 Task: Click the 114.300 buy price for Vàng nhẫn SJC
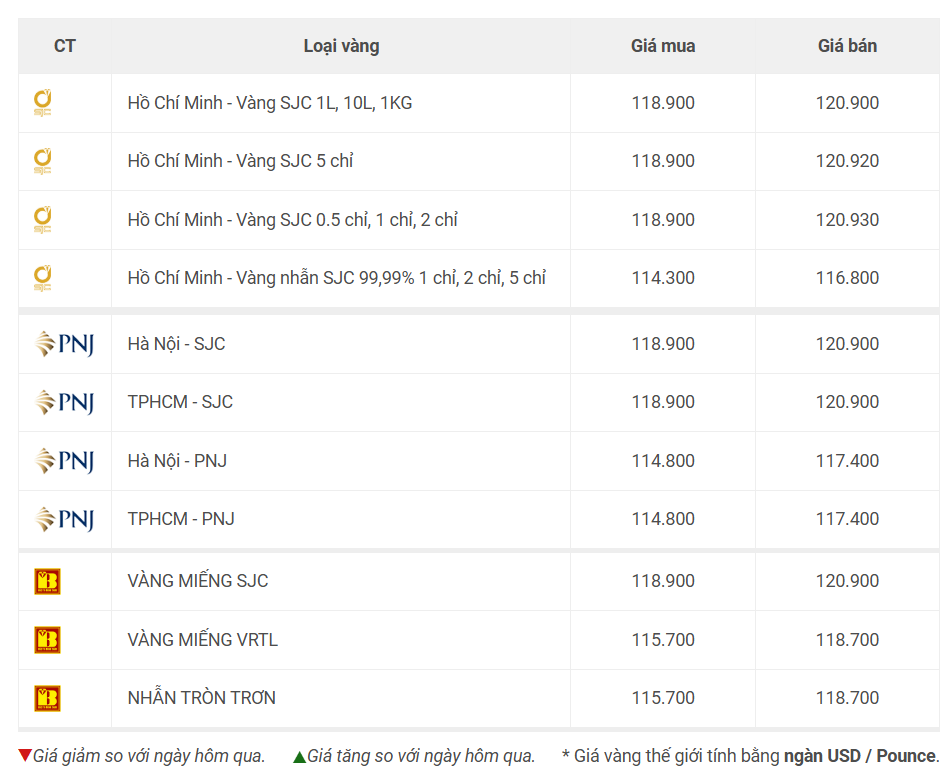[663, 278]
